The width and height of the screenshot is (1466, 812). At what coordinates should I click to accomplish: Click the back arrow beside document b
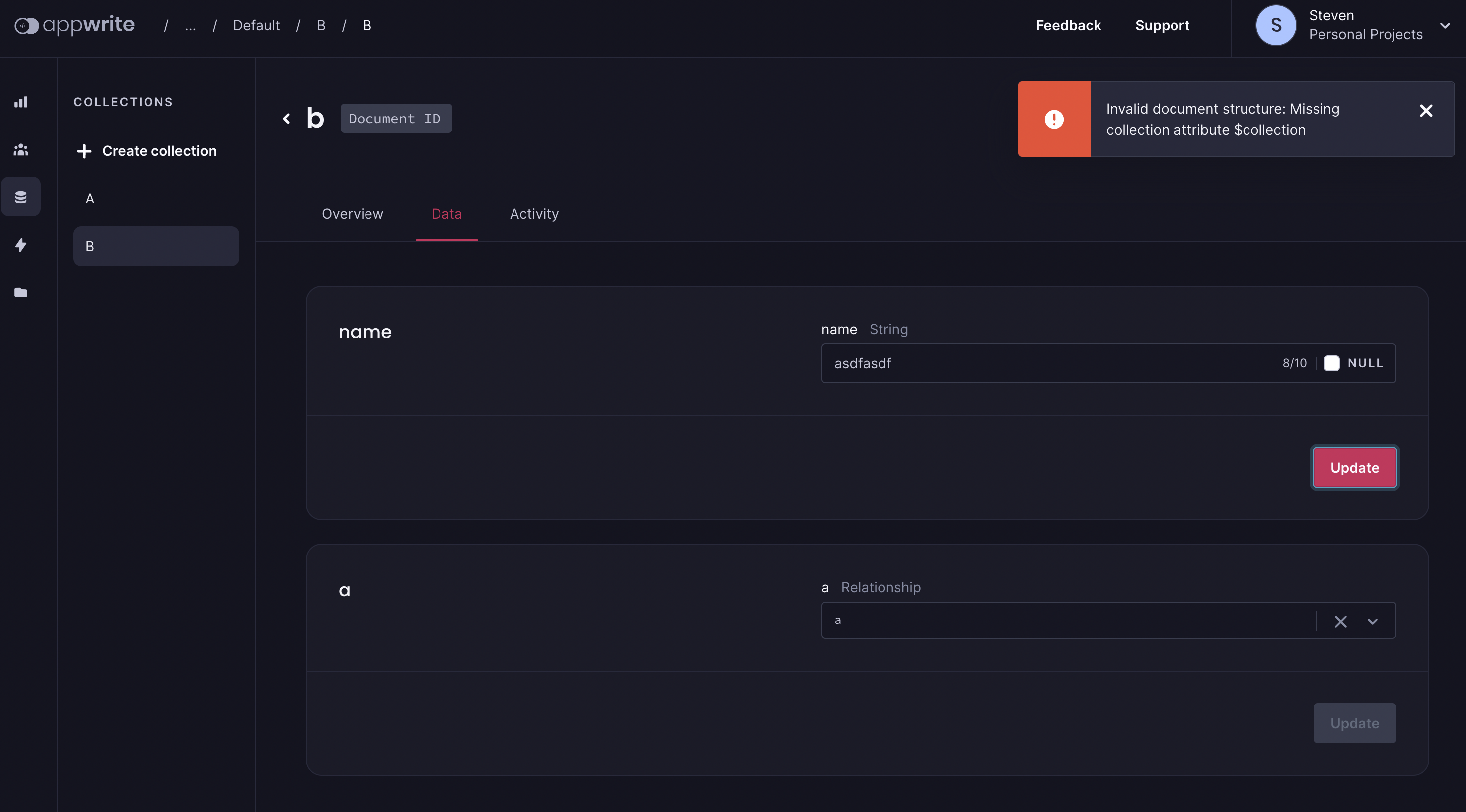point(286,118)
